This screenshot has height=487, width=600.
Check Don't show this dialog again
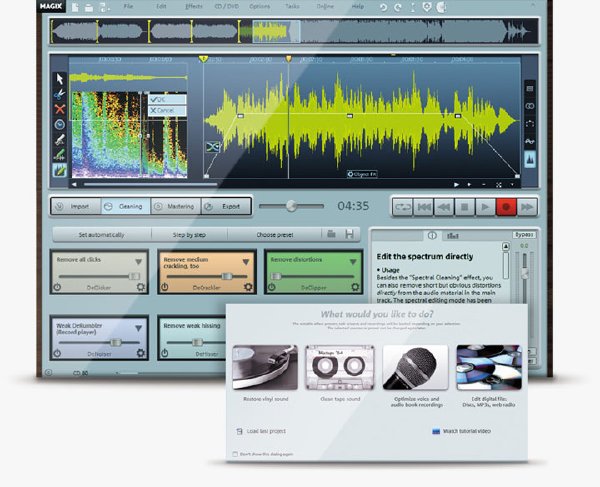point(235,454)
